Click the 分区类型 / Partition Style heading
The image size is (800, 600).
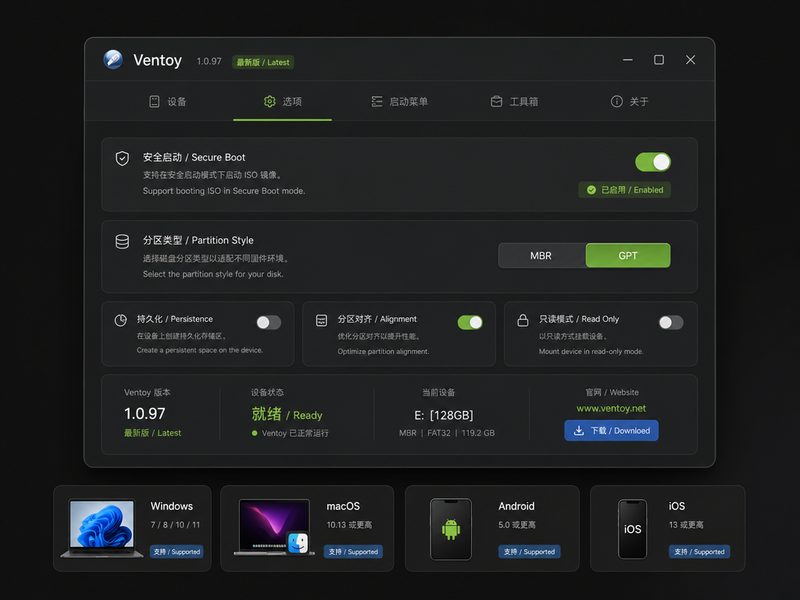click(198, 240)
